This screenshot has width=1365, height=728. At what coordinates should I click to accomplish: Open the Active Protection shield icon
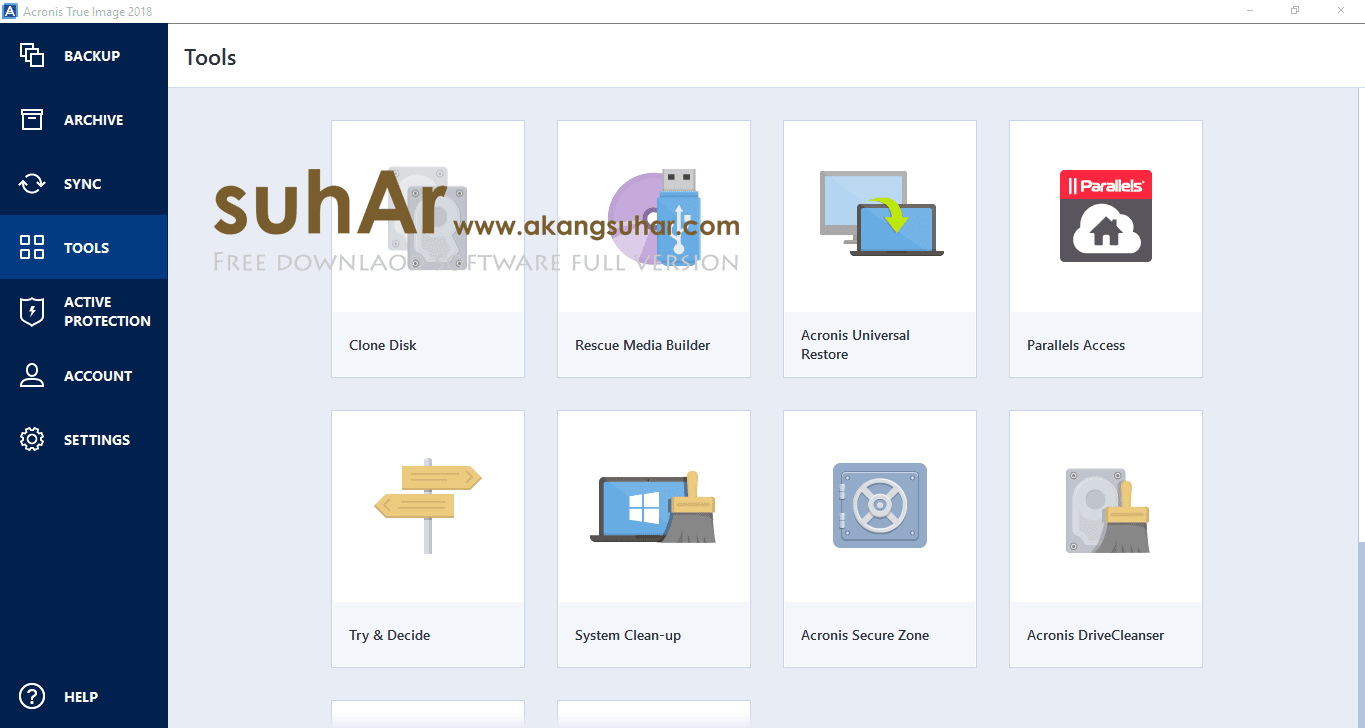click(x=32, y=311)
